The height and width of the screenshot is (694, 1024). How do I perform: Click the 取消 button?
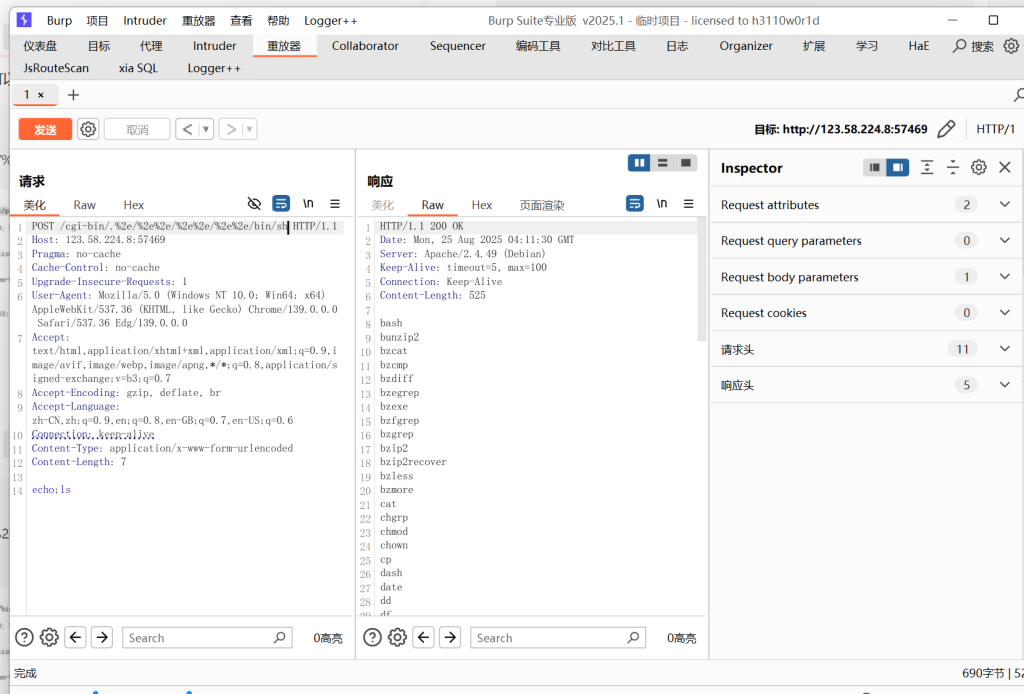pos(137,129)
